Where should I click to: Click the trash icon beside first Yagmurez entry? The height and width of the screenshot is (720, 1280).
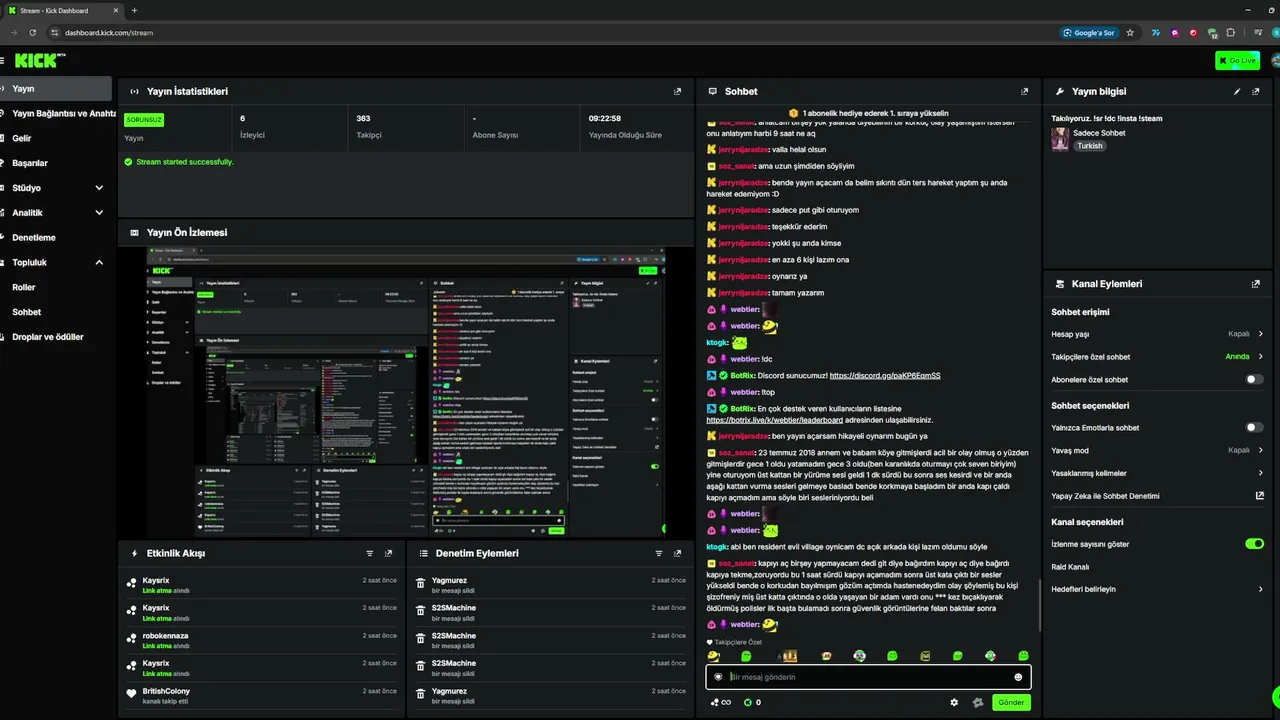(x=423, y=584)
